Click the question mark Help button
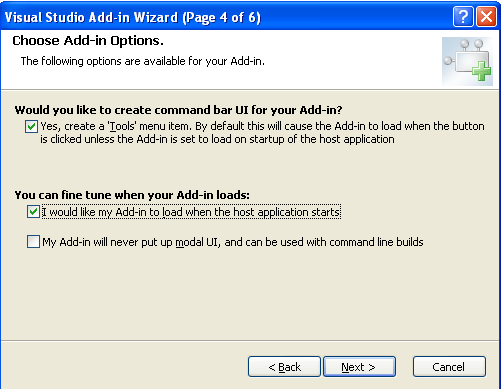The width and height of the screenshot is (501, 389). [463, 17]
